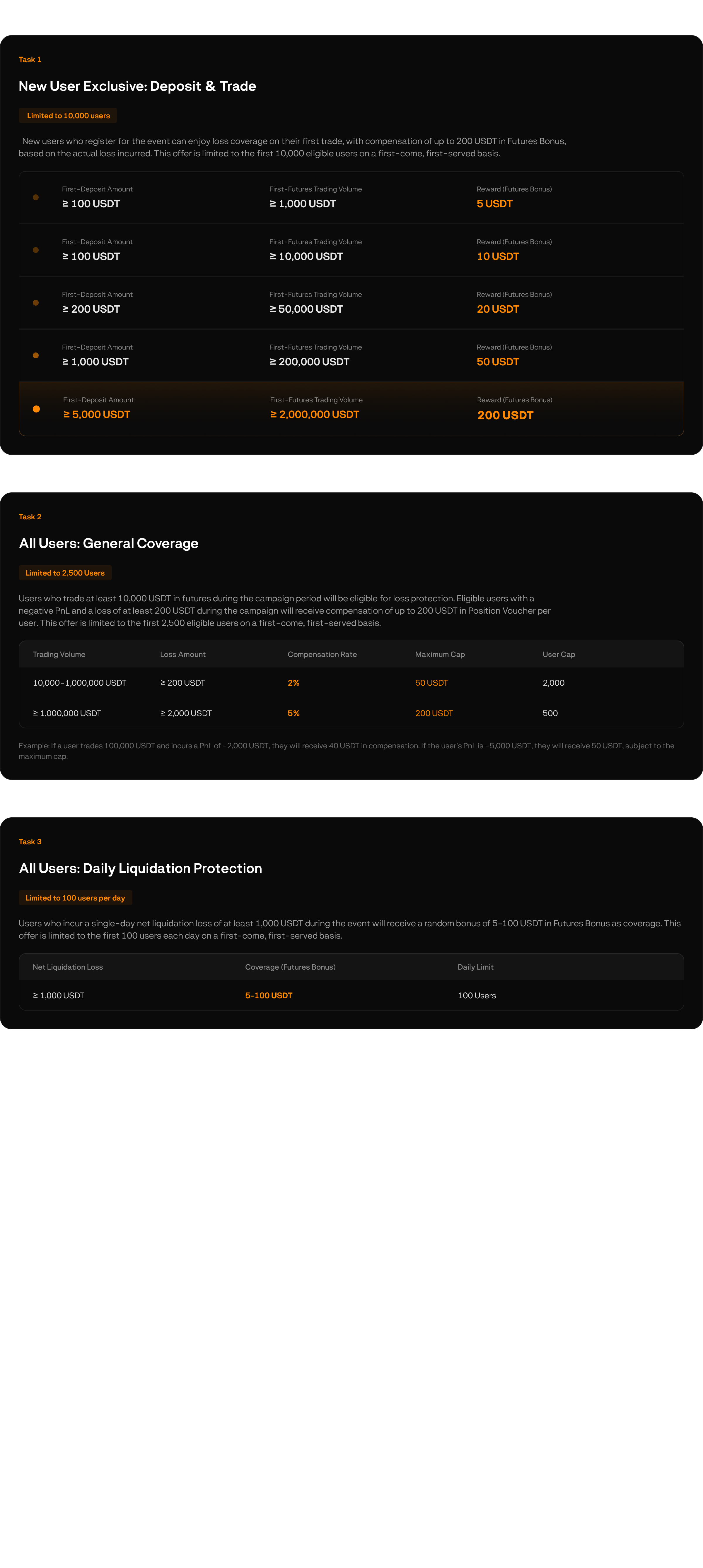Select the "≥ 50,000 USDT" trading volume value
Viewport: 703px width, 1568px height.
[306, 309]
